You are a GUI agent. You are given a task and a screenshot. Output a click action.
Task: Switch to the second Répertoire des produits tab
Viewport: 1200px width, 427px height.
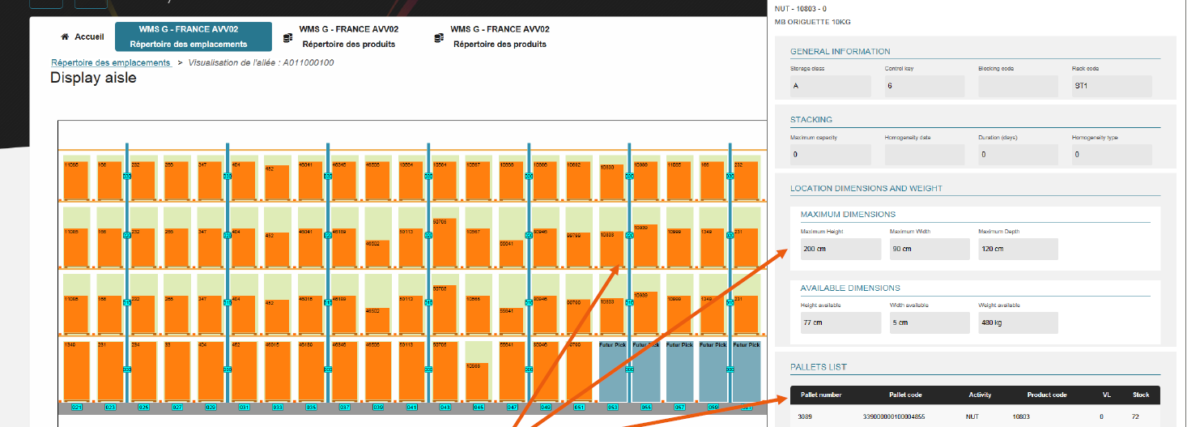click(498, 37)
